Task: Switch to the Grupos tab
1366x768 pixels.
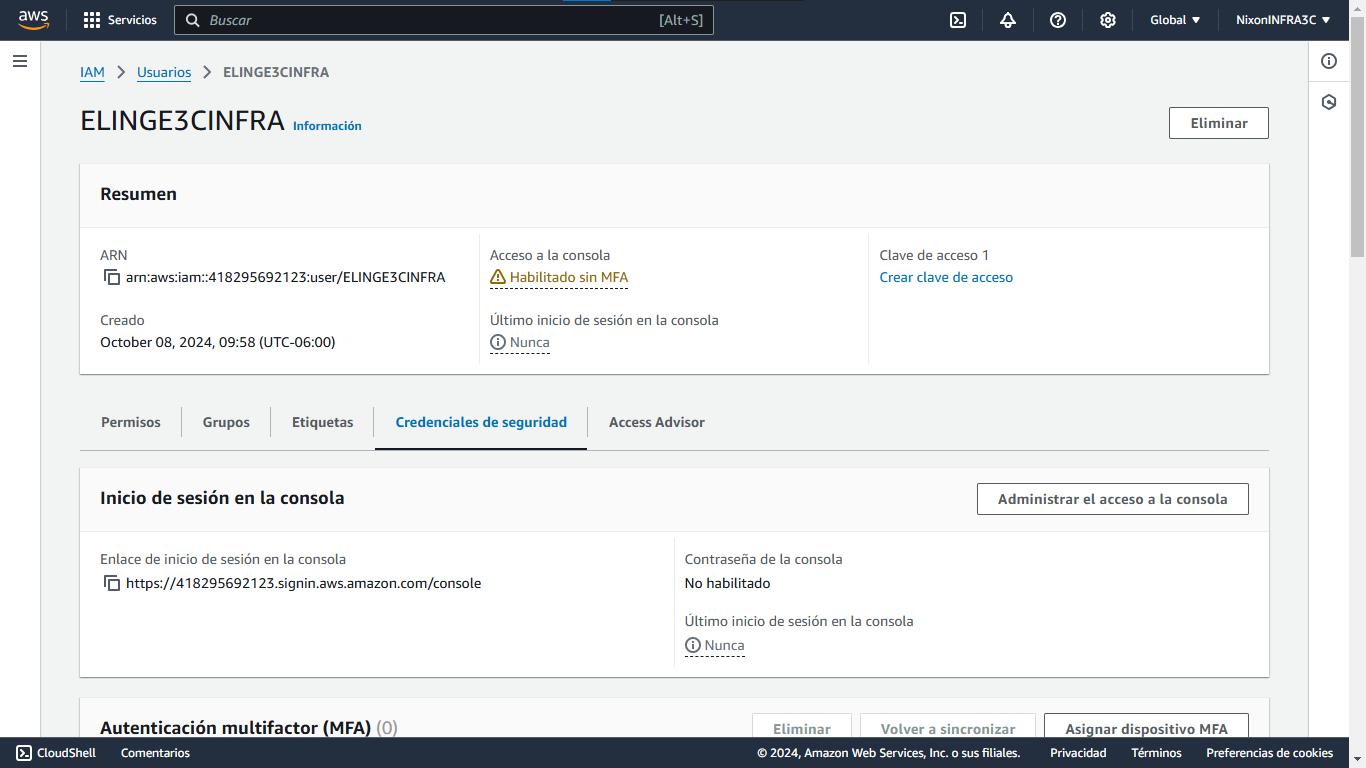Action: 226,422
